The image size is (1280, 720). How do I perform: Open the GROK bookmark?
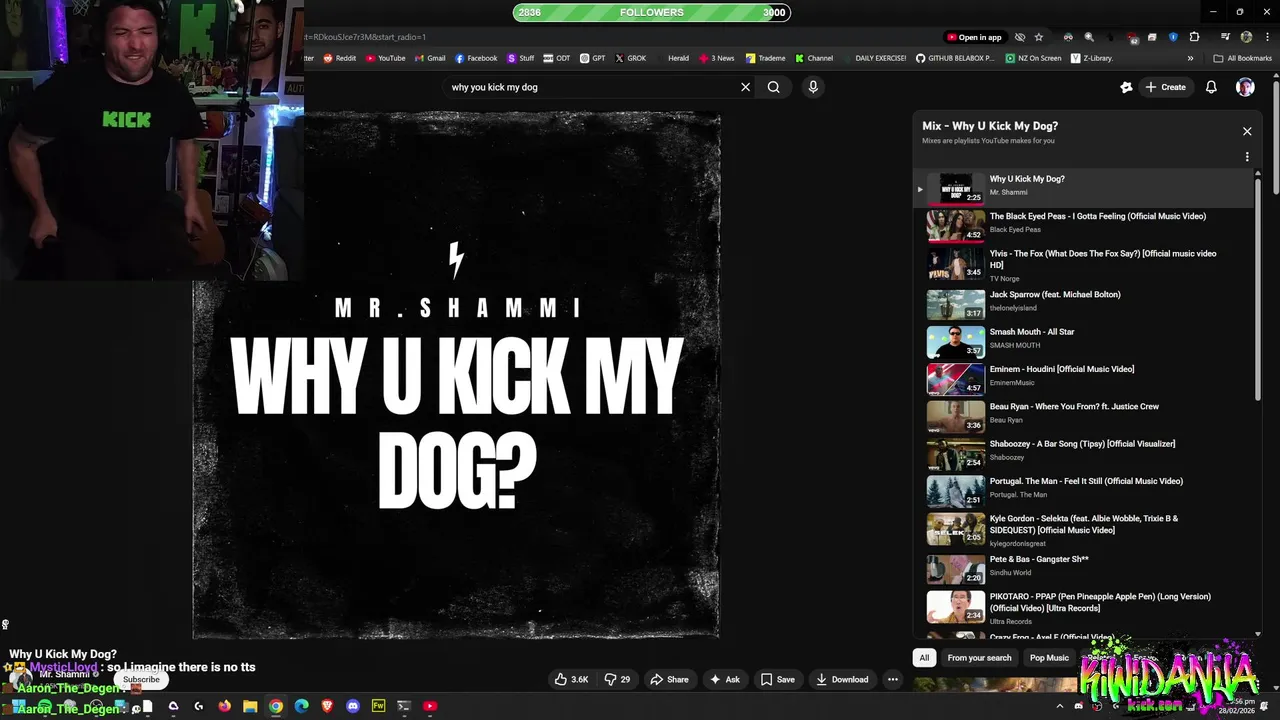630,58
